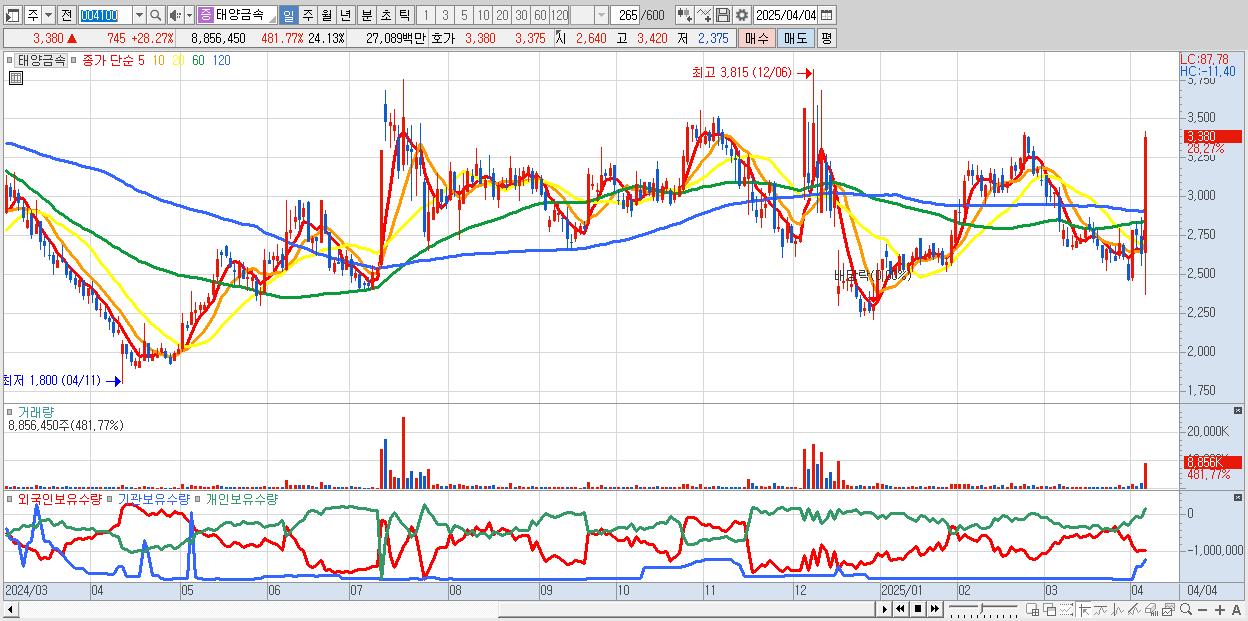
Task: Select the 10 interval button
Action: pos(482,15)
